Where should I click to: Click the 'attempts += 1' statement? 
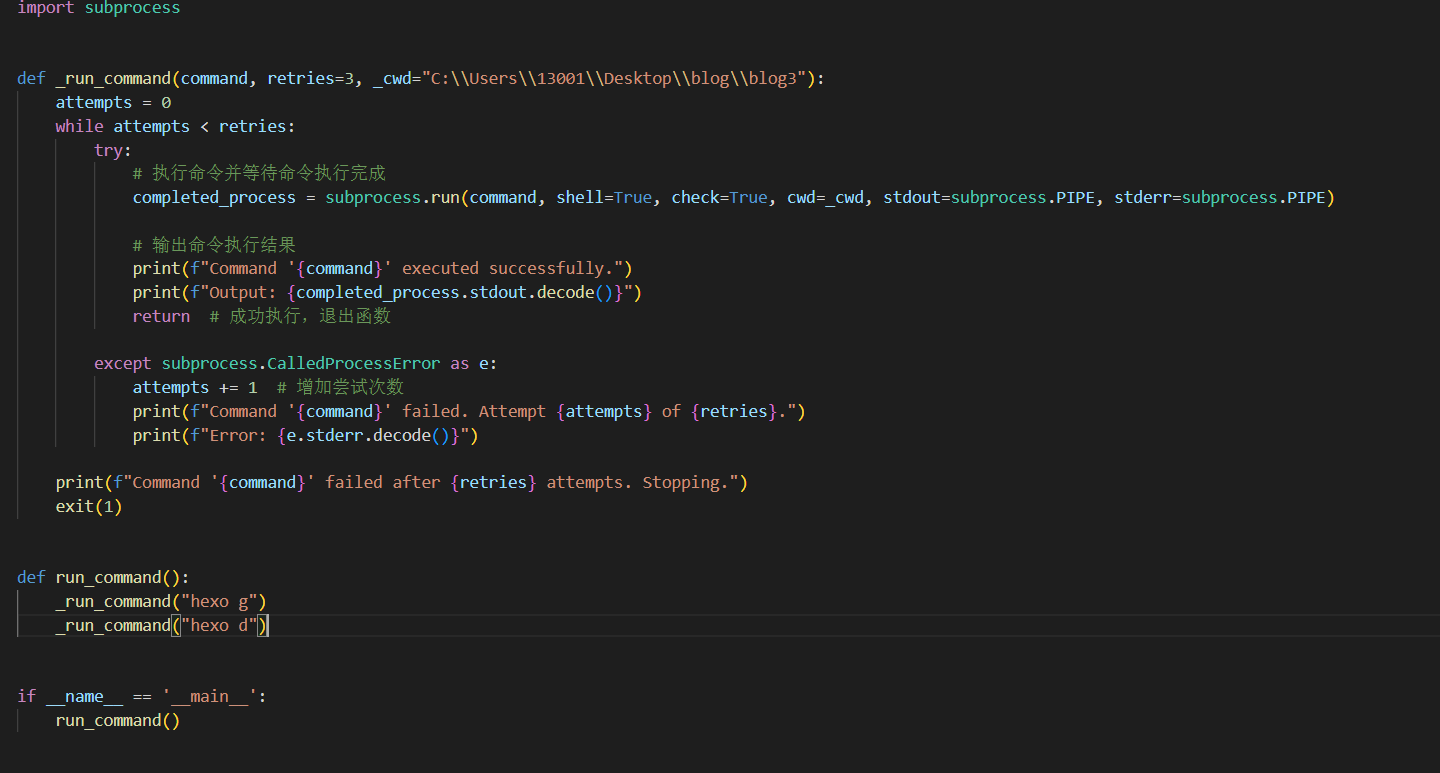pos(195,387)
